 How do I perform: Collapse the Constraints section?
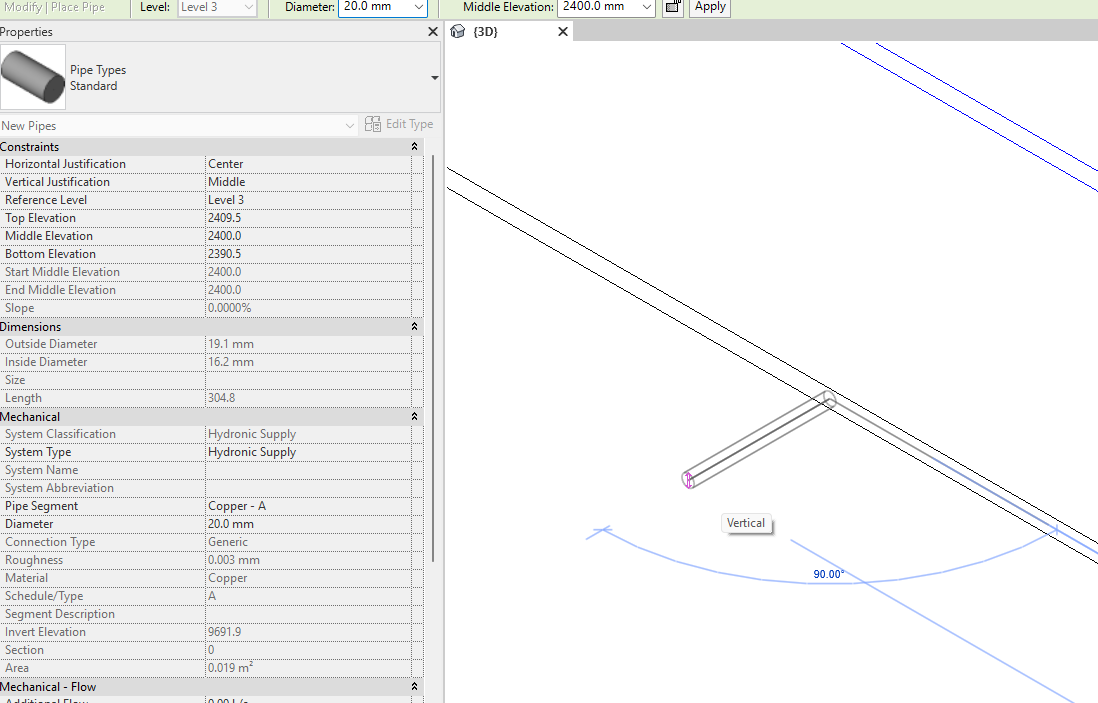[414, 146]
